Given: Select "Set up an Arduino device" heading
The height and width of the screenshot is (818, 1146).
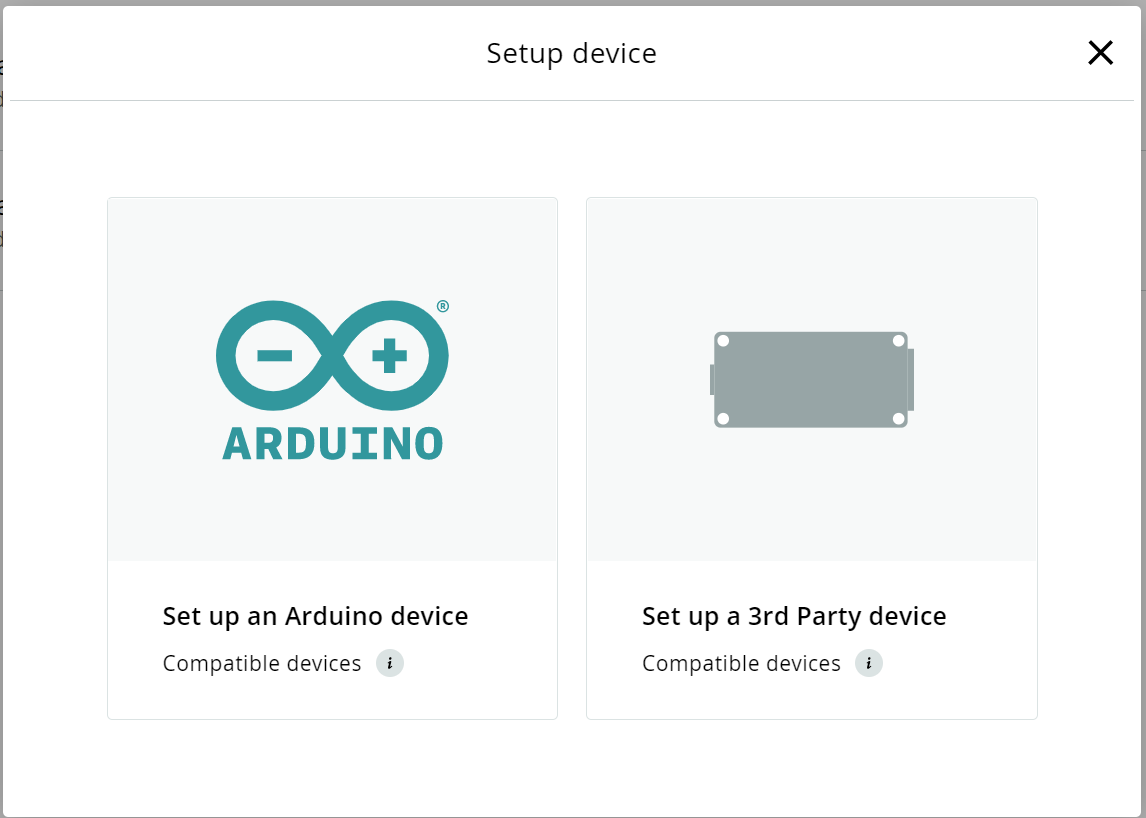Looking at the screenshot, I should 315,616.
